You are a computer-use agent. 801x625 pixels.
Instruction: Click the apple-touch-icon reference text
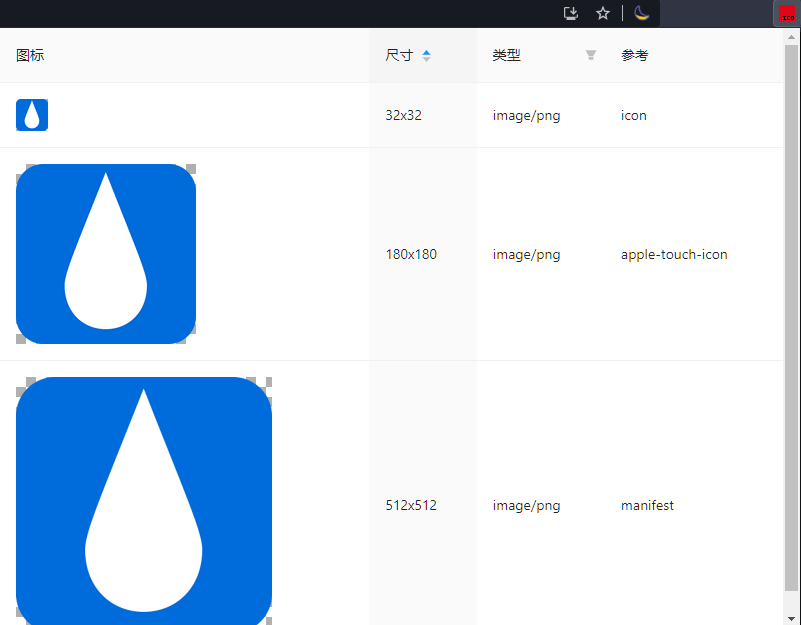tap(674, 254)
